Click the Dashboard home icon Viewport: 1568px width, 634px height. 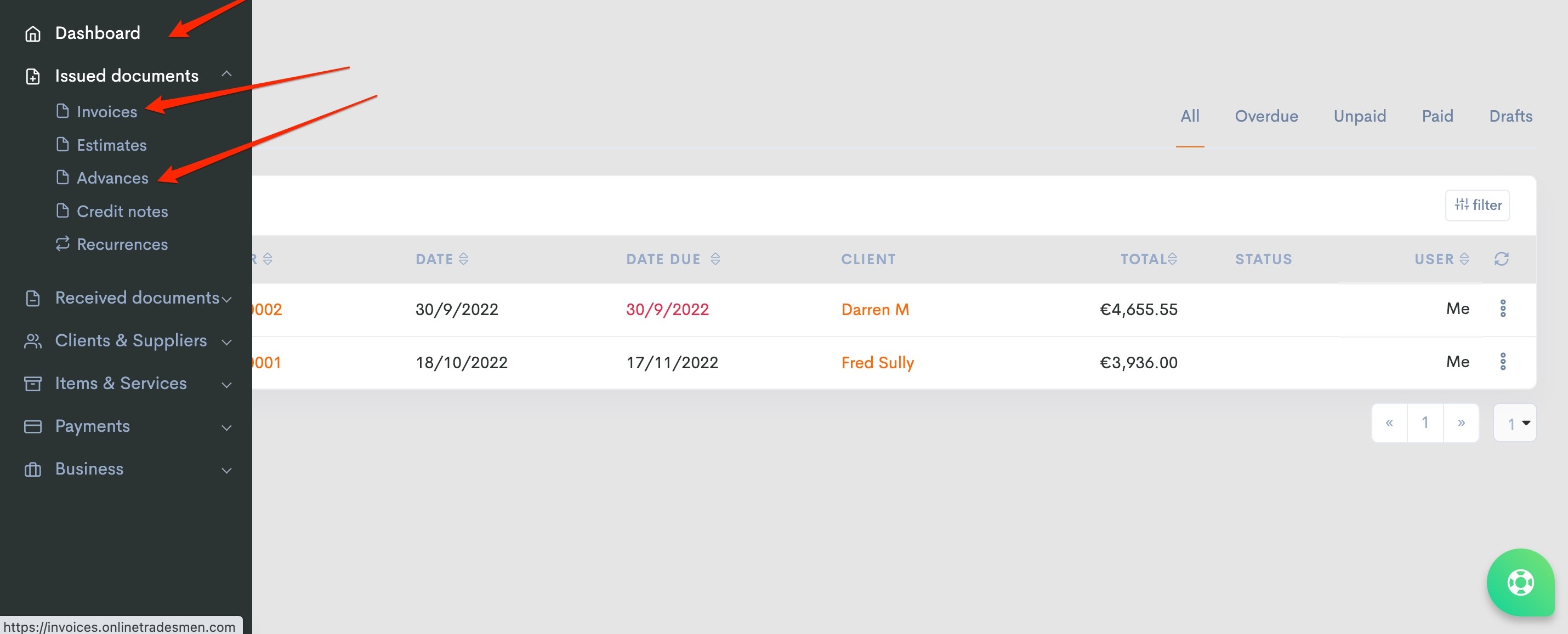(x=32, y=33)
